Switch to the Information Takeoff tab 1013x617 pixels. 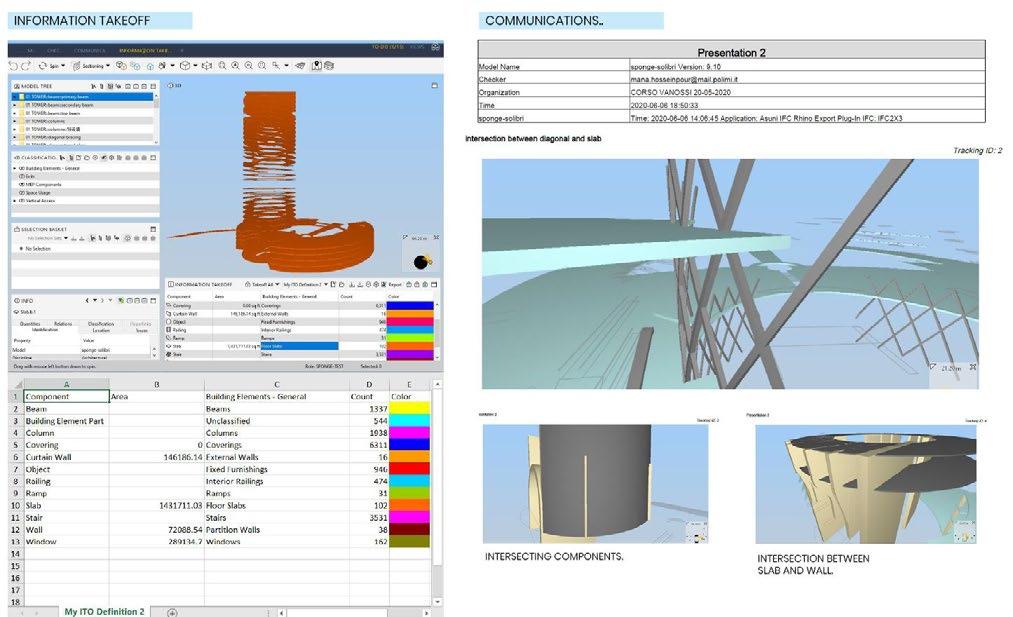[x=143, y=50]
